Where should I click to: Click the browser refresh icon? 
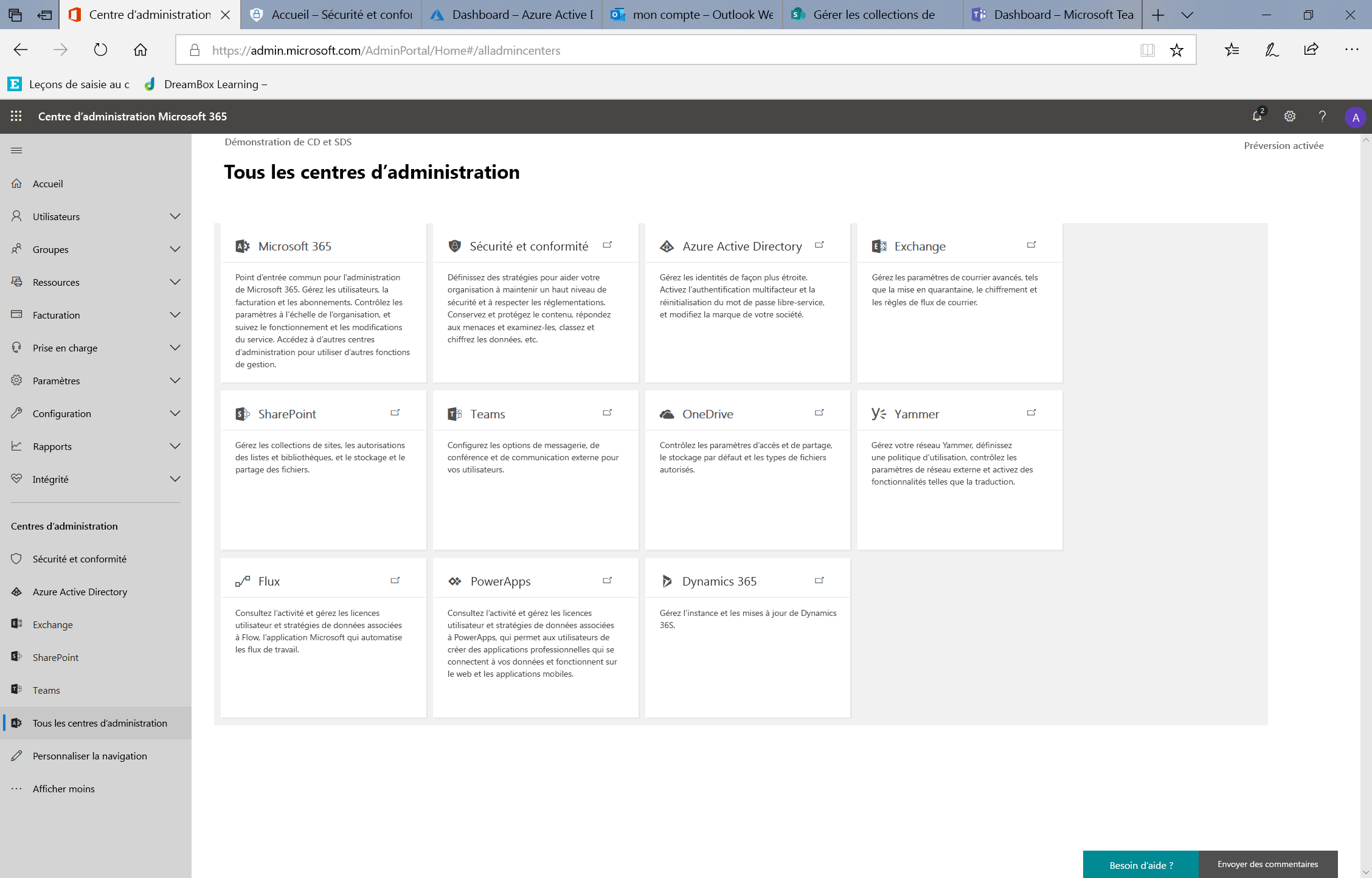pyautogui.click(x=100, y=50)
